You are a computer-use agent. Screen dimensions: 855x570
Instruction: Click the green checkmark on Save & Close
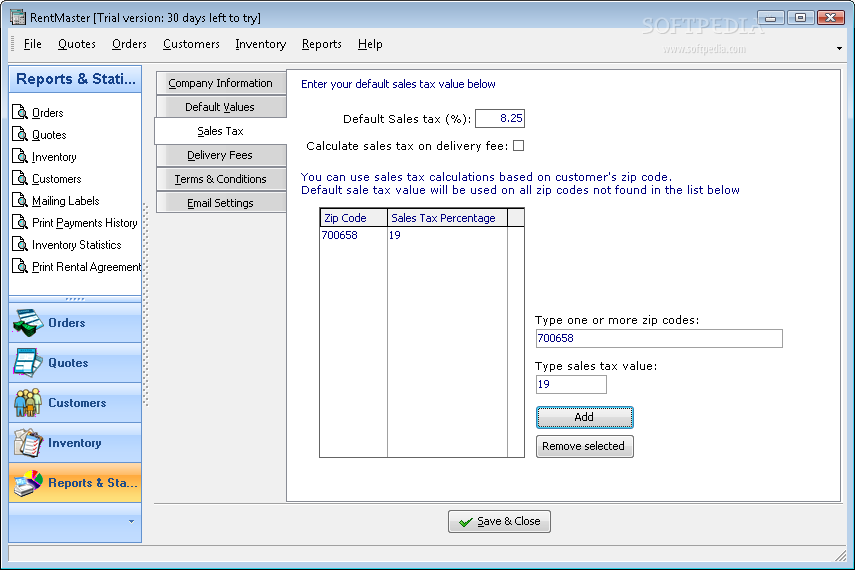click(466, 522)
